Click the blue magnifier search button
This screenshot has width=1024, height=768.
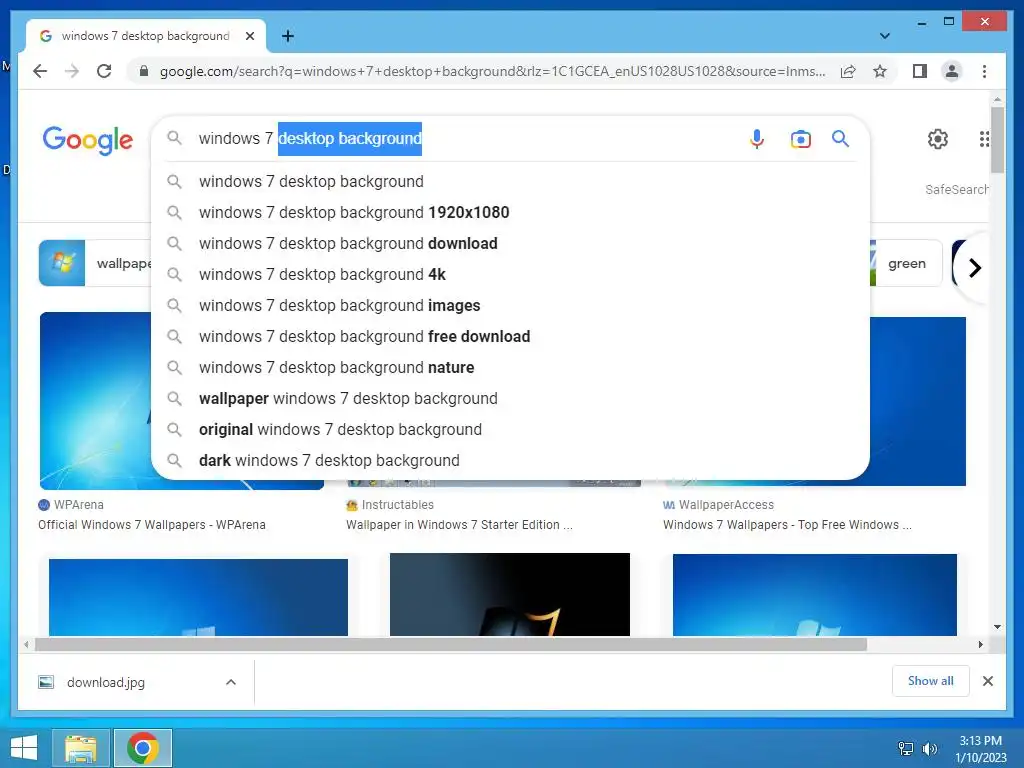click(x=840, y=138)
